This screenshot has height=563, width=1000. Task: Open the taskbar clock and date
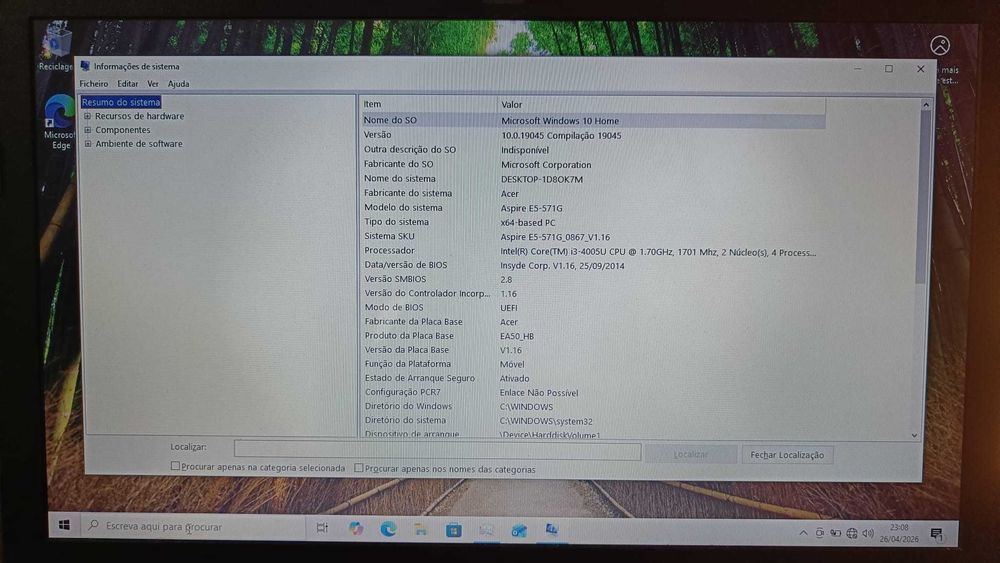899,533
